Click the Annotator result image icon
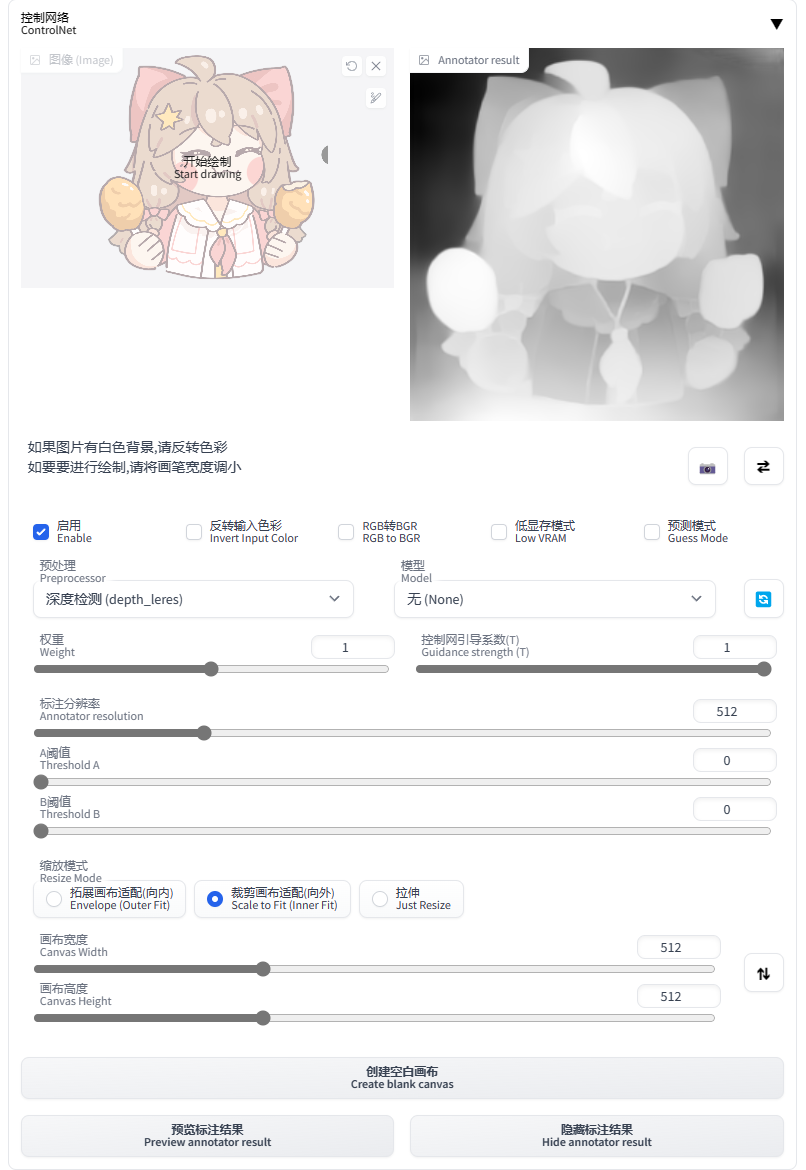806x1170 pixels. point(424,60)
